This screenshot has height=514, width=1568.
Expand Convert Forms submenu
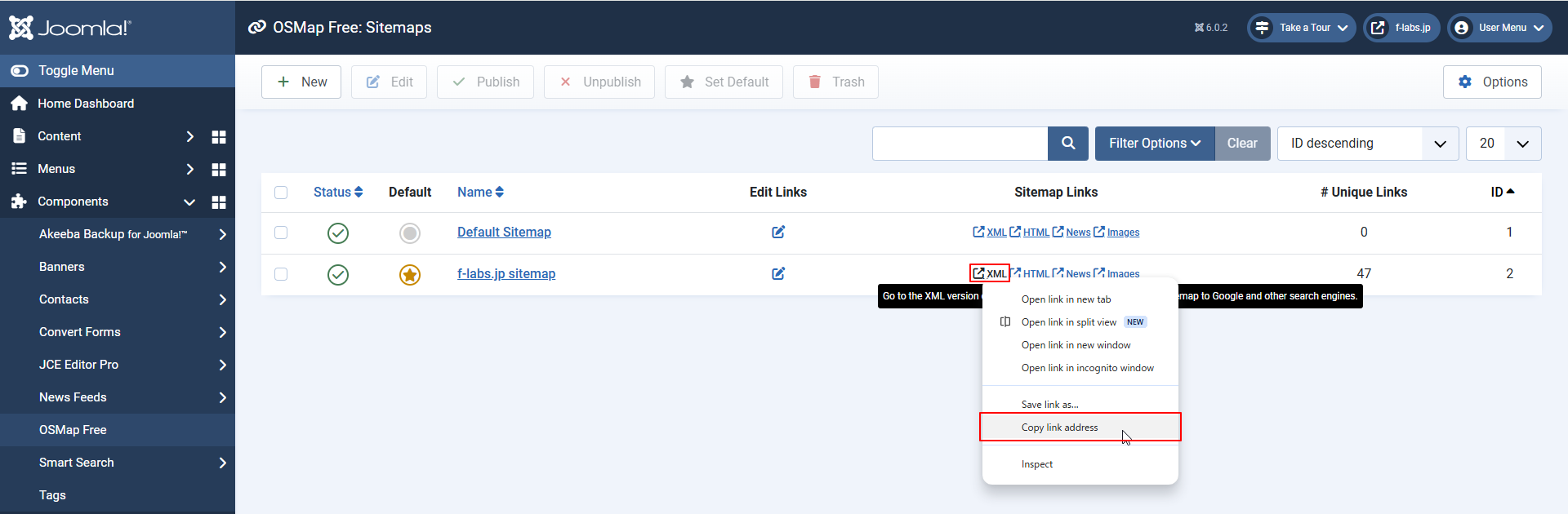[x=223, y=332]
